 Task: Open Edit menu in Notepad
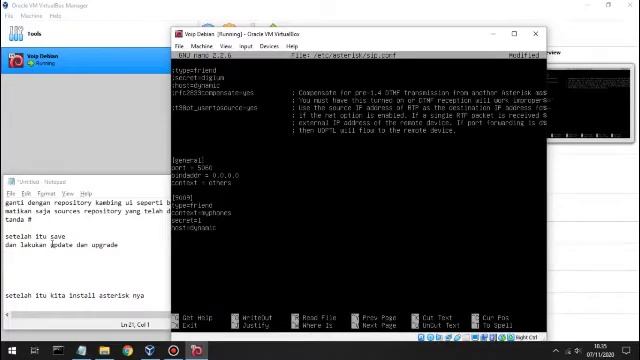point(26,193)
